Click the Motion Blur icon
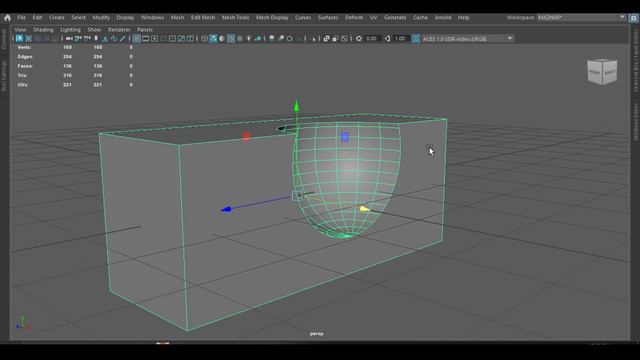 (x=281, y=38)
